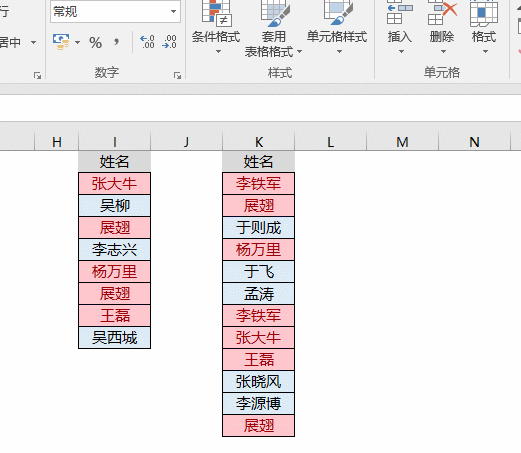Open the Conditional Formatting (条件格式) menu
521x453 pixels.
(x=216, y=27)
